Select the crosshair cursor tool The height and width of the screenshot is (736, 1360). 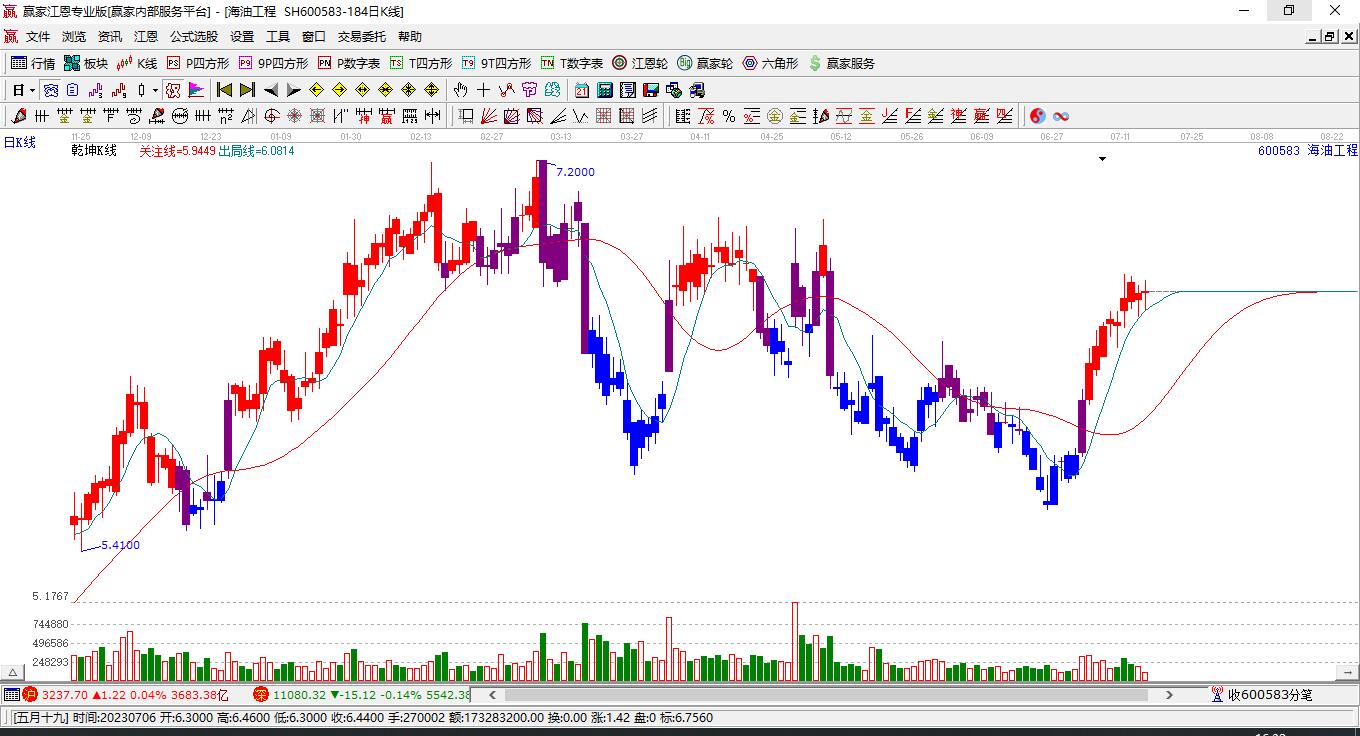tap(484, 90)
